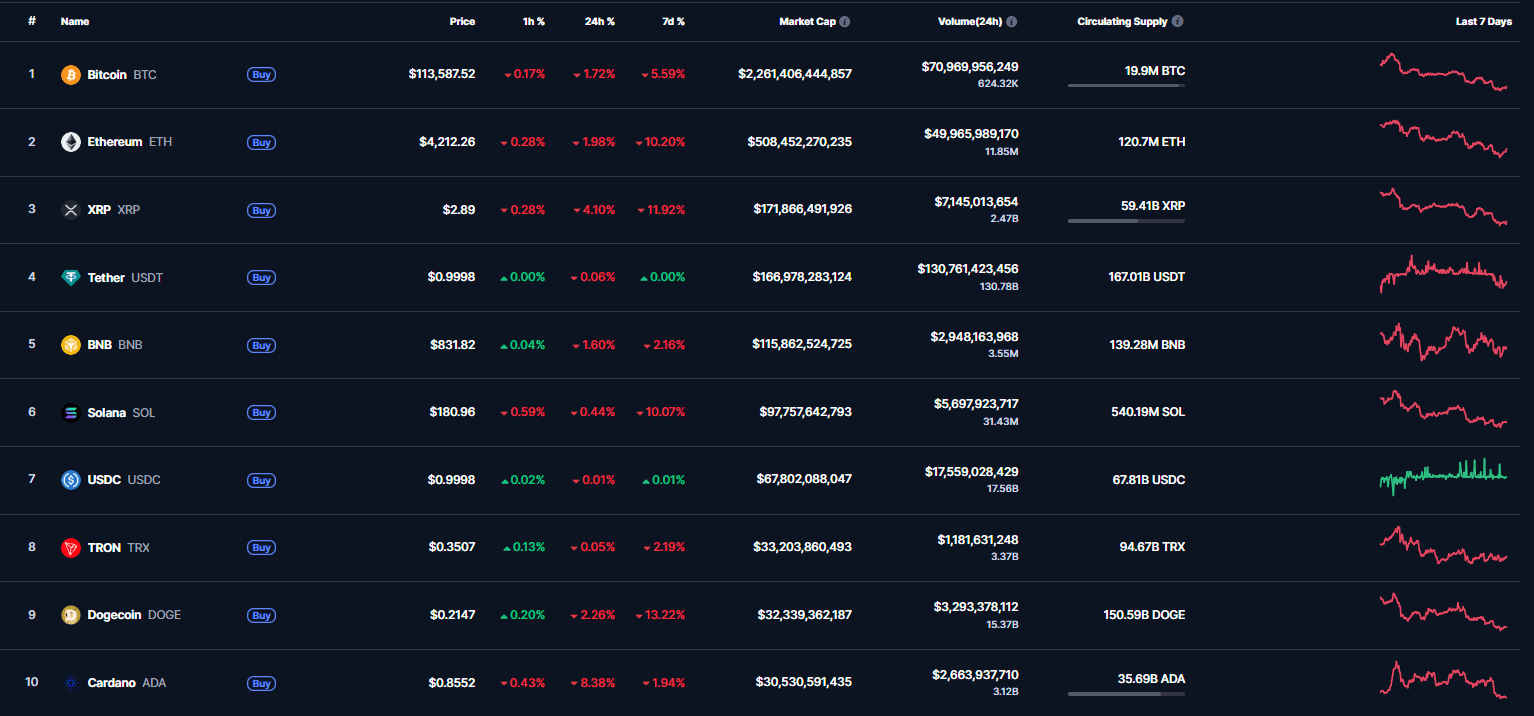The height and width of the screenshot is (716, 1534).
Task: Open the Circulating Supply info tooltip icon
Action: (1177, 21)
